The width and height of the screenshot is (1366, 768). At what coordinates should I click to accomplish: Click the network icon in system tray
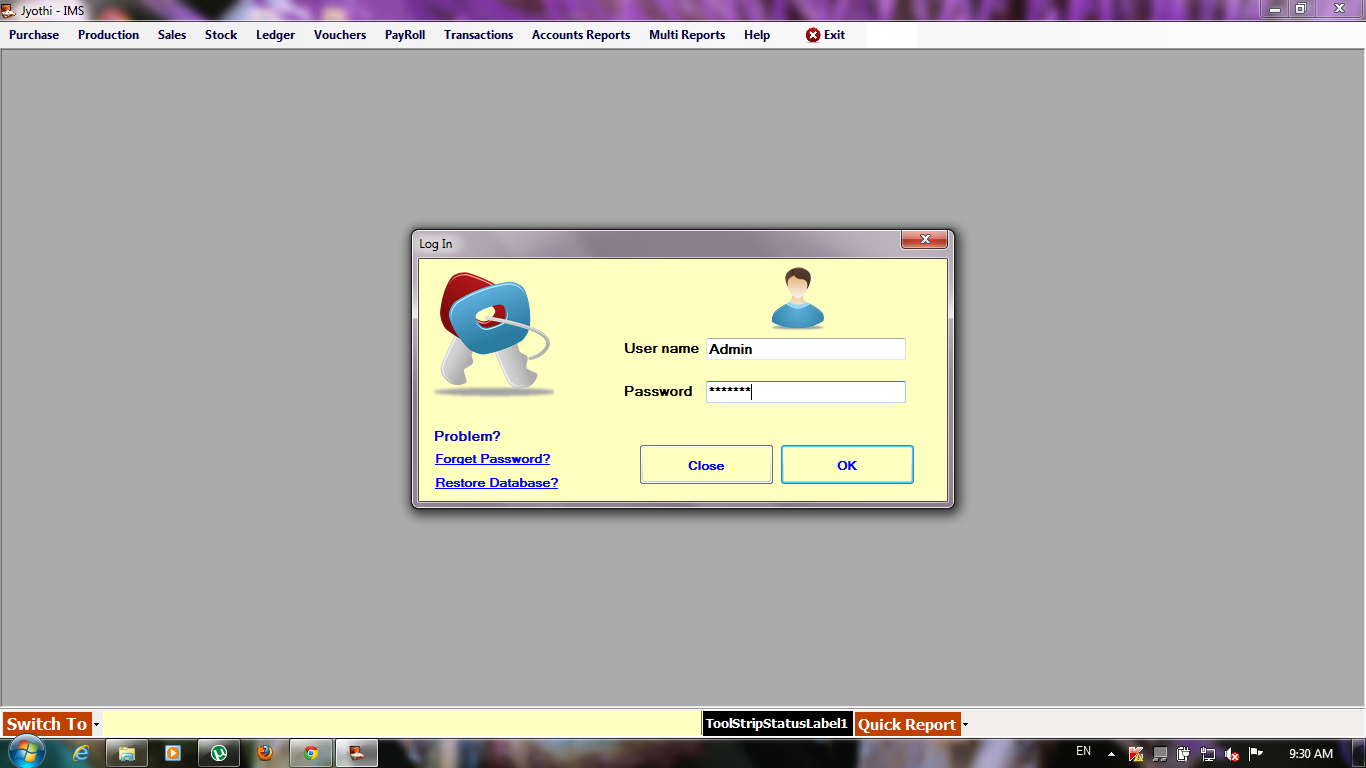1208,753
